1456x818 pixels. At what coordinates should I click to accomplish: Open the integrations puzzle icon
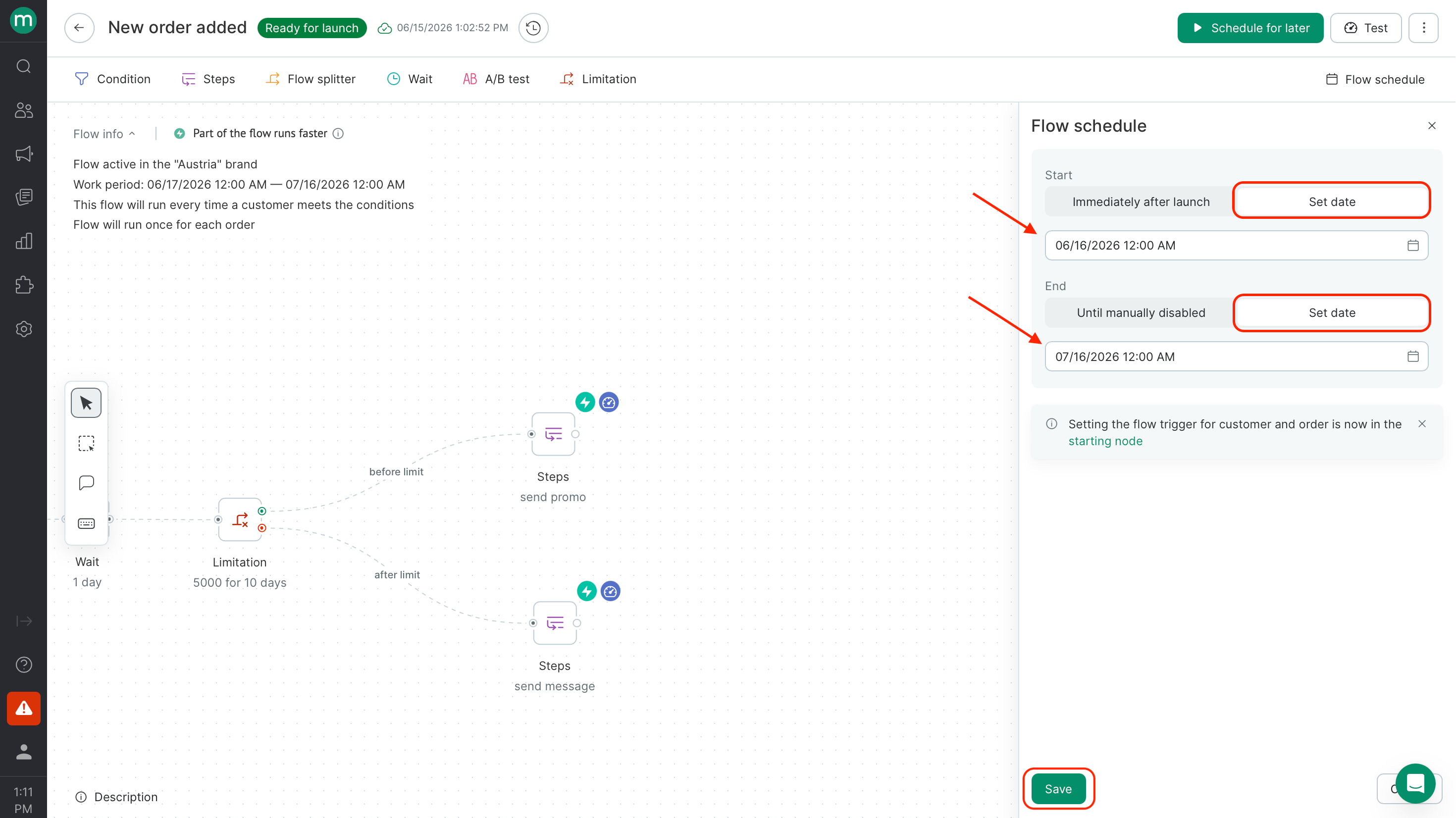pos(23,285)
